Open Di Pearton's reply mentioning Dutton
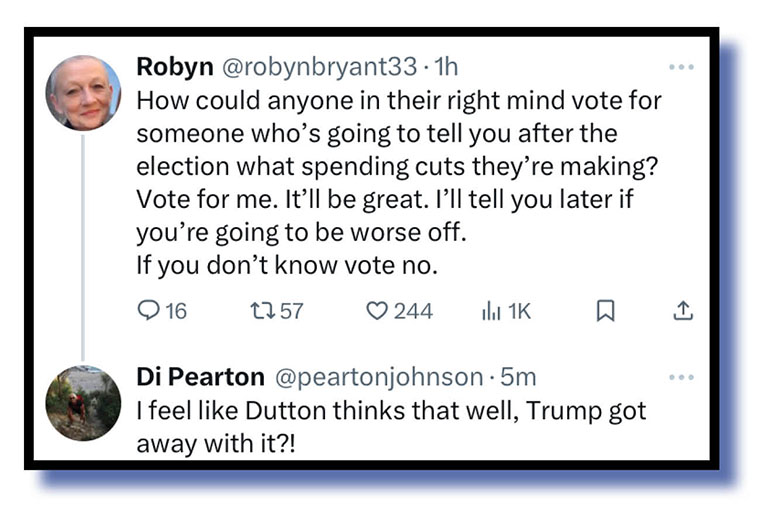 coord(390,424)
